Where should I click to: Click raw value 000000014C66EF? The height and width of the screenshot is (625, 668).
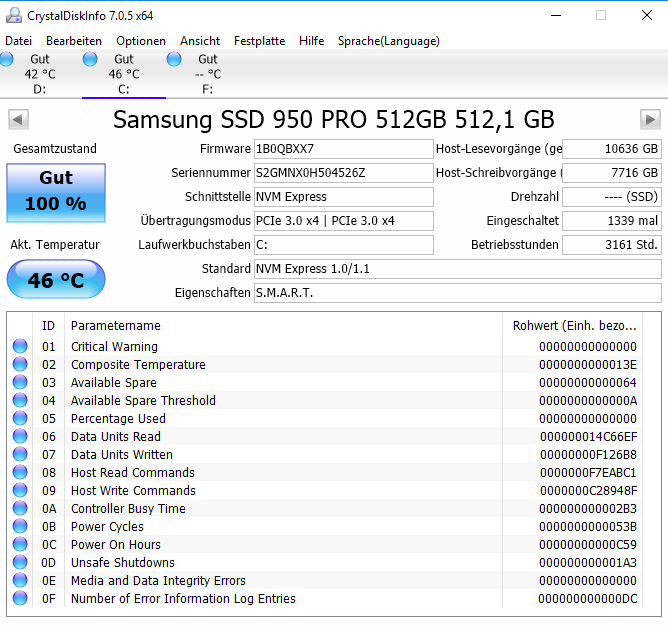[x=588, y=436]
